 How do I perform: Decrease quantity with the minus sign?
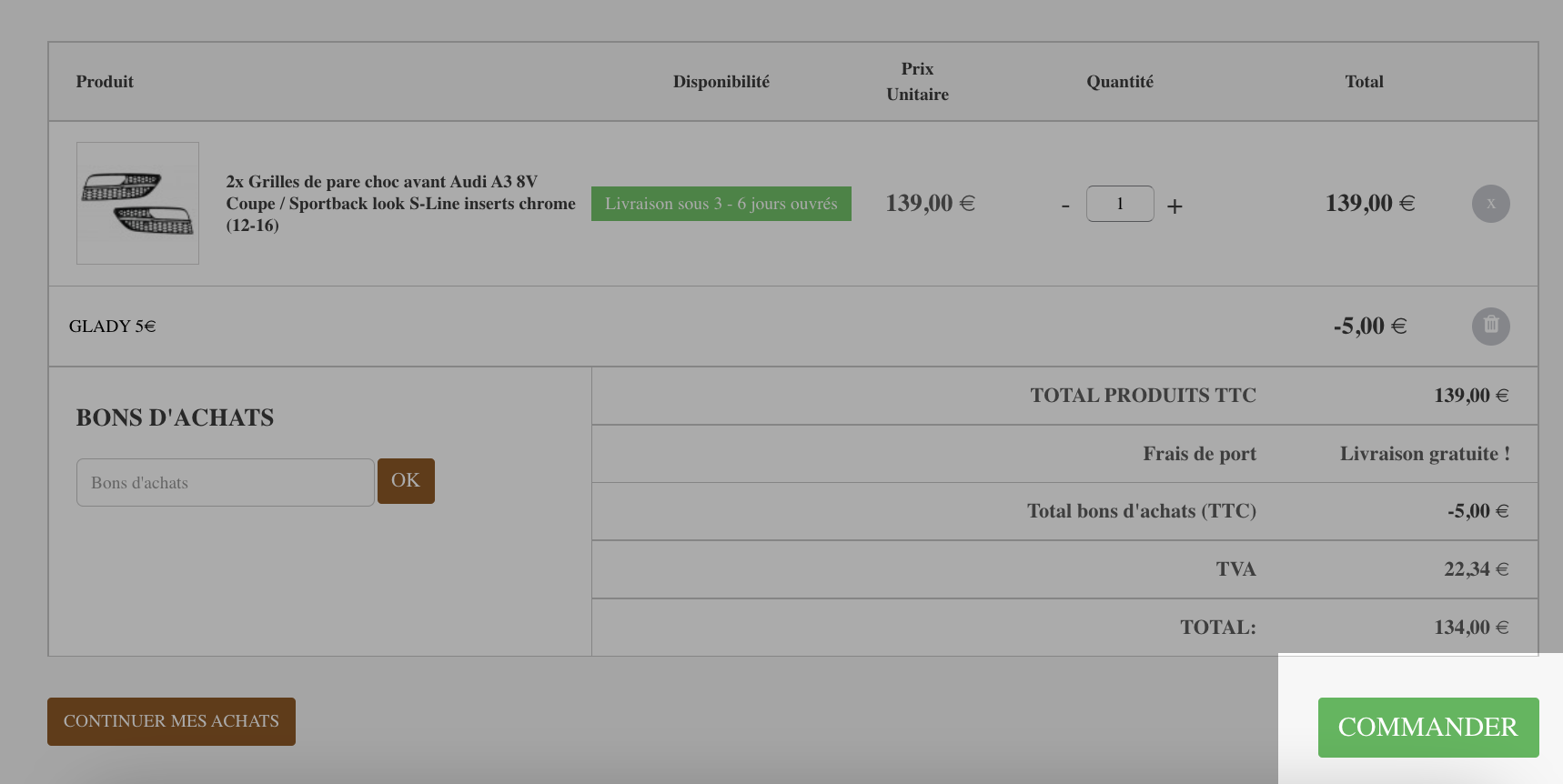(1065, 206)
